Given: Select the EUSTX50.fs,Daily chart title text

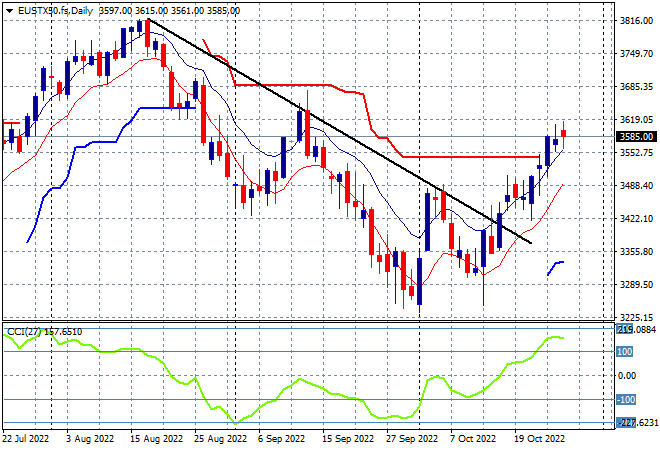Looking at the screenshot, I should [x=55, y=11].
